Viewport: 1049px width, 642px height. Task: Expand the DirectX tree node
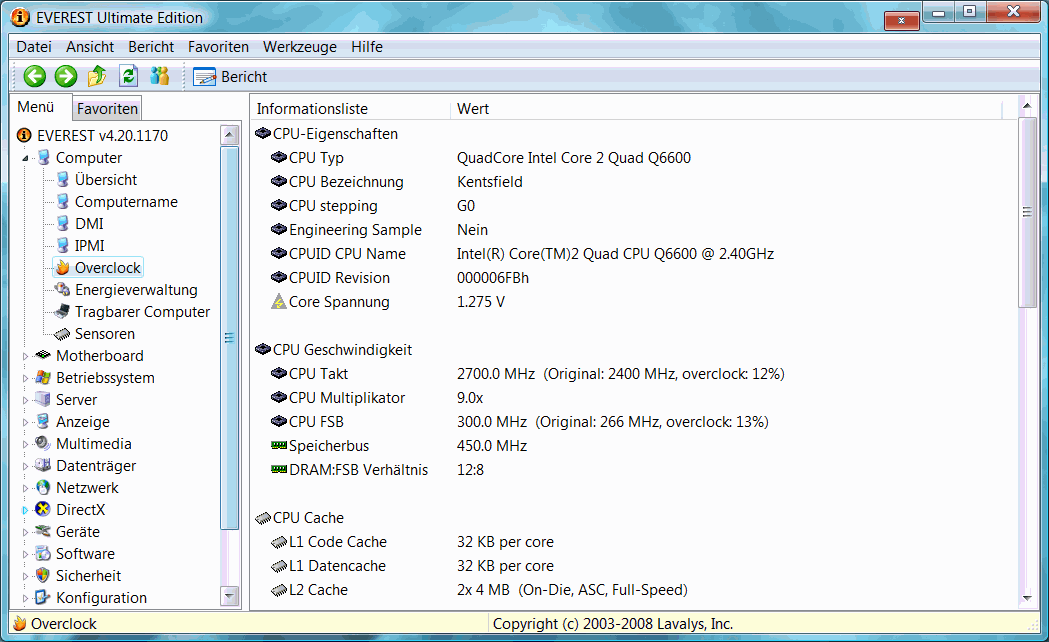coord(25,510)
